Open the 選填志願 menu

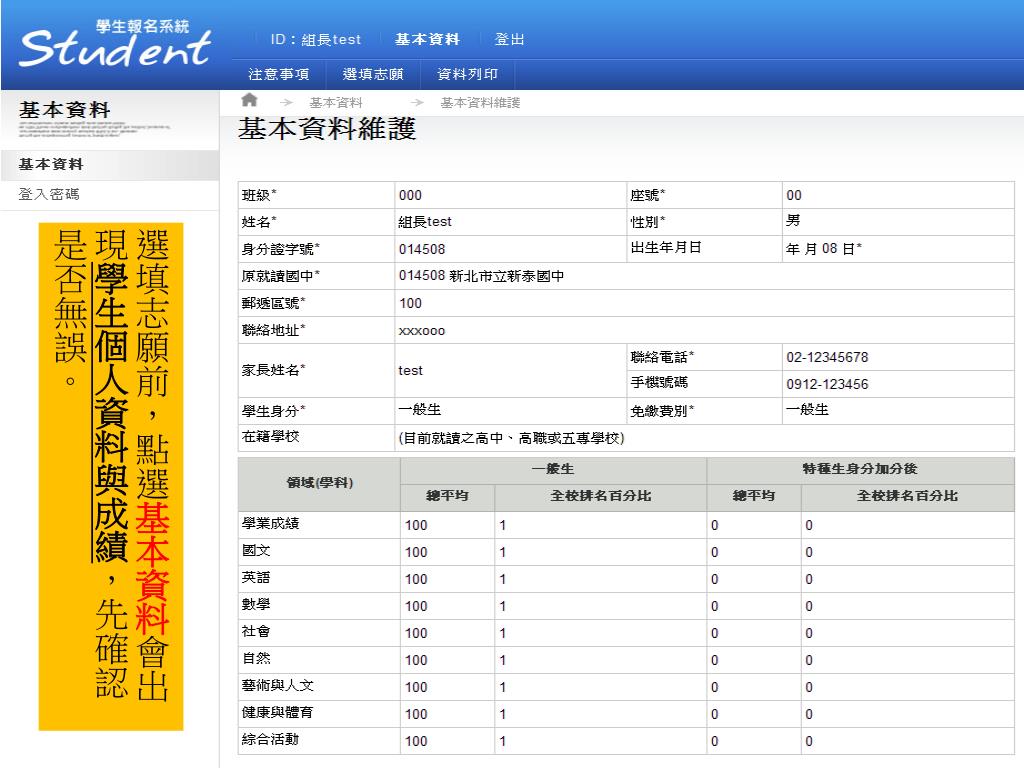click(x=373, y=74)
